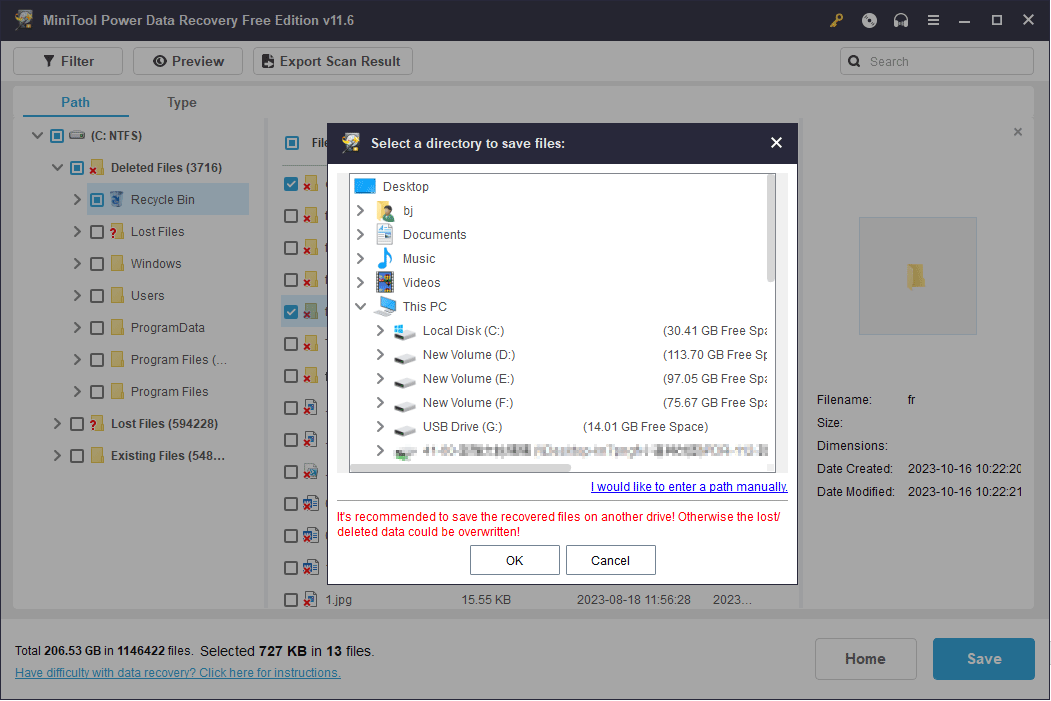Click the Deleted Files folder icon

[97, 168]
